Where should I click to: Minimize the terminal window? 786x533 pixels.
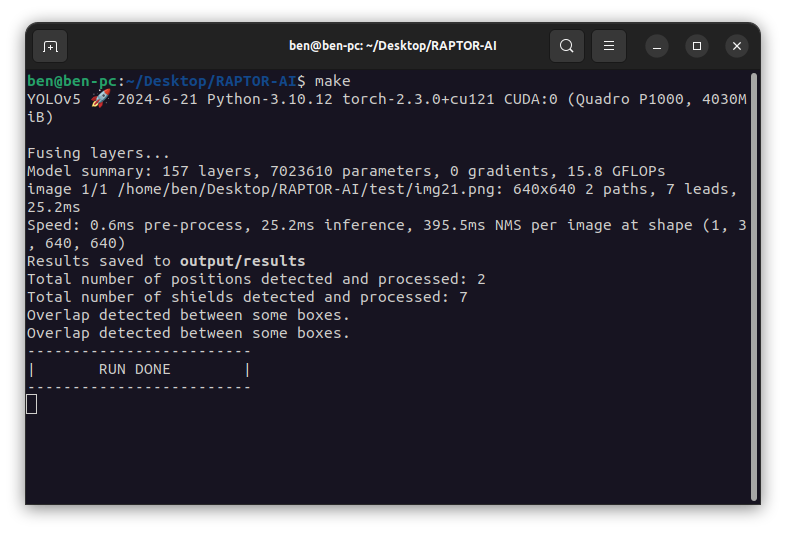[657, 46]
